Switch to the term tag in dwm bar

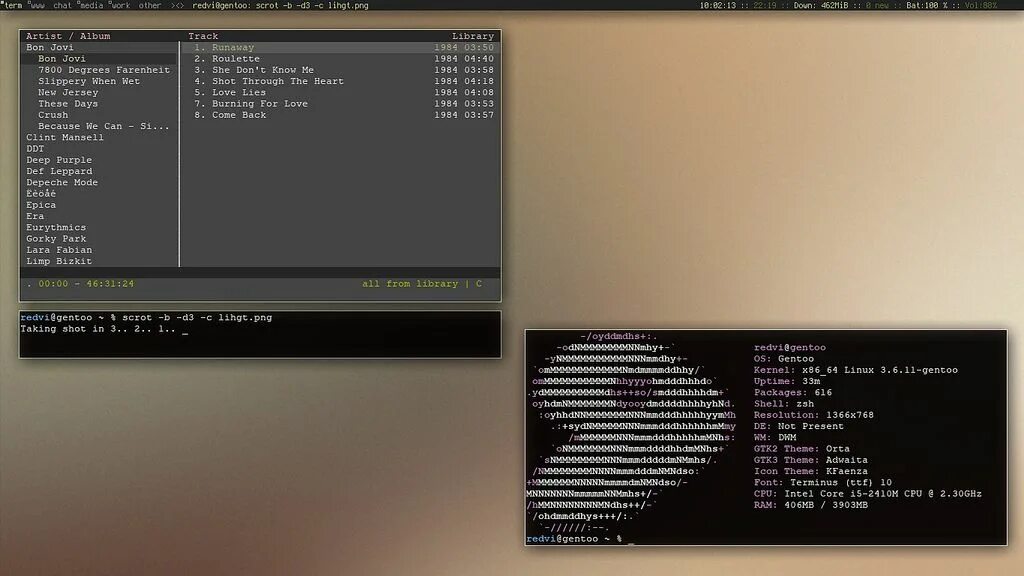(13, 5)
